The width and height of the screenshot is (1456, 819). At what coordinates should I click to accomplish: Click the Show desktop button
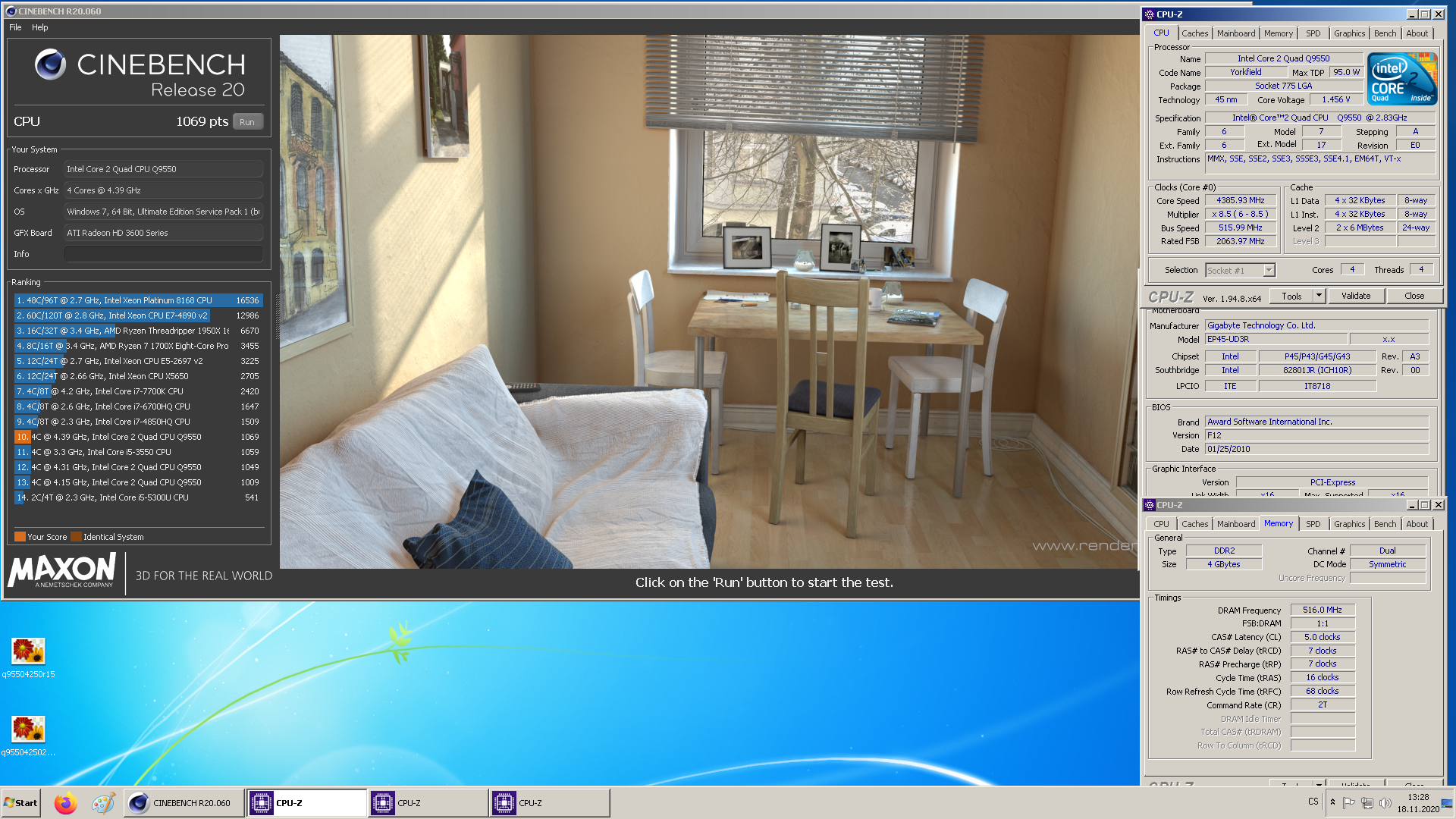click(x=1448, y=803)
